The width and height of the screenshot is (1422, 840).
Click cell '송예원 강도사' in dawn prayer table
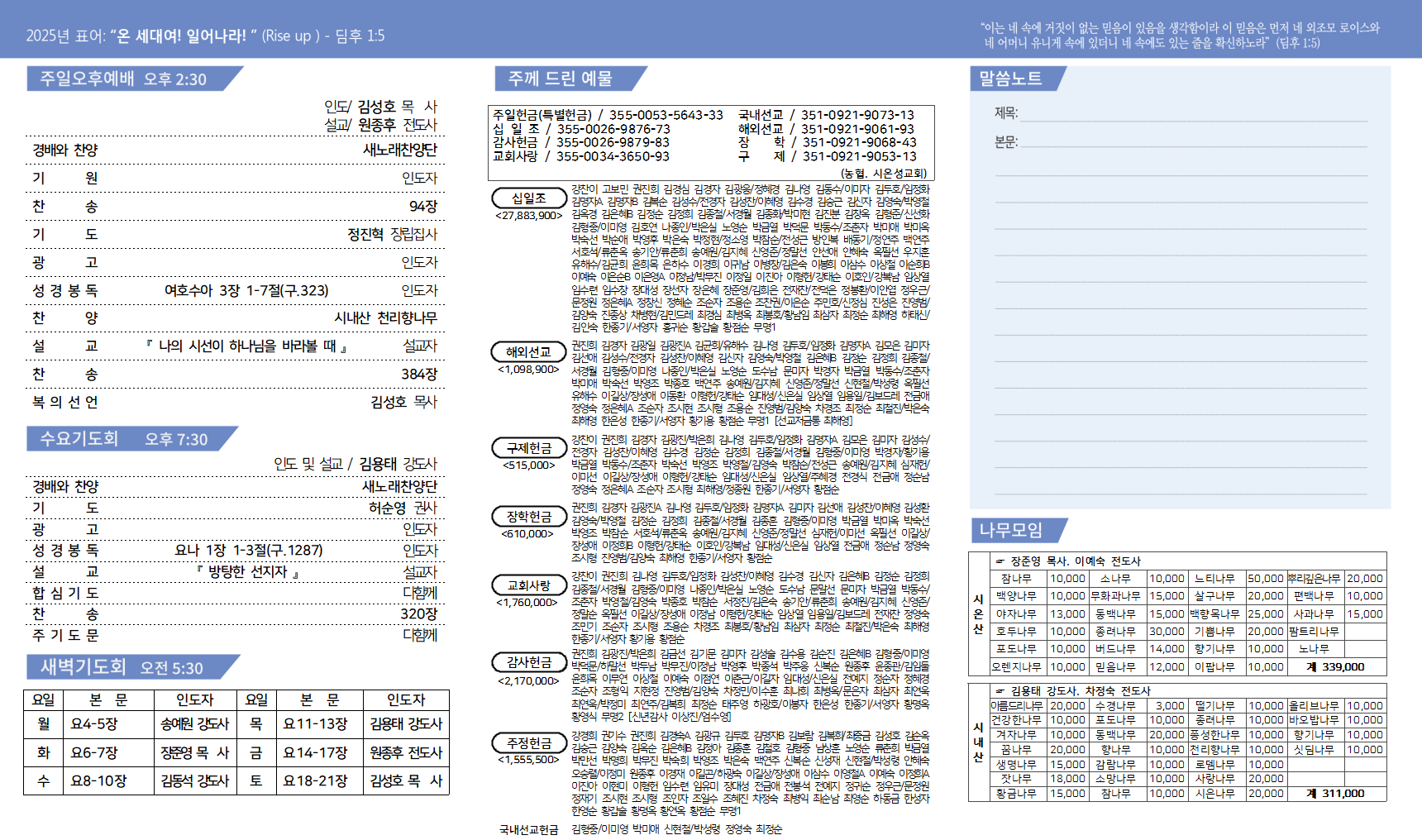click(x=194, y=723)
